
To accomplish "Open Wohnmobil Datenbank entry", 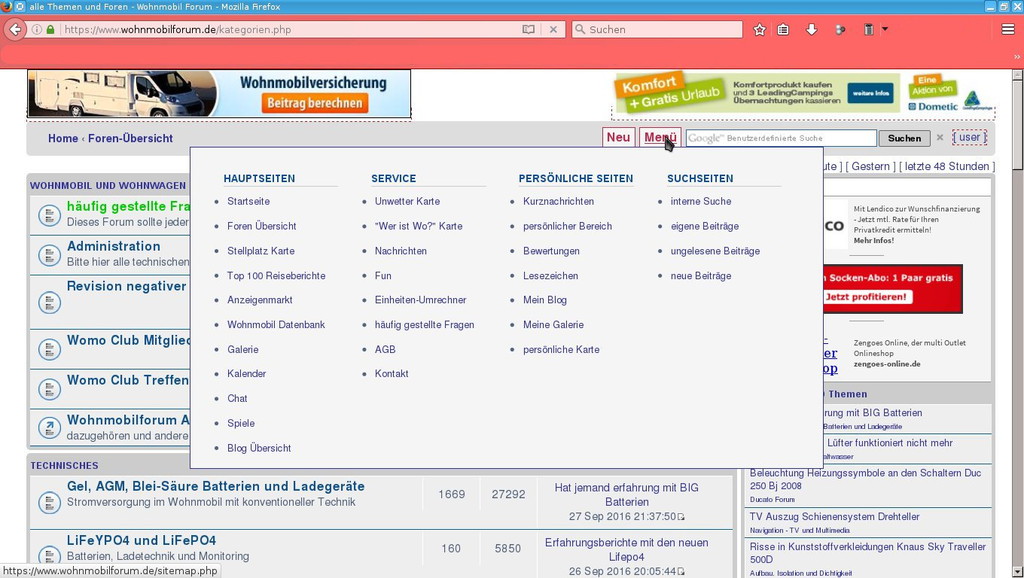I will [276, 325].
